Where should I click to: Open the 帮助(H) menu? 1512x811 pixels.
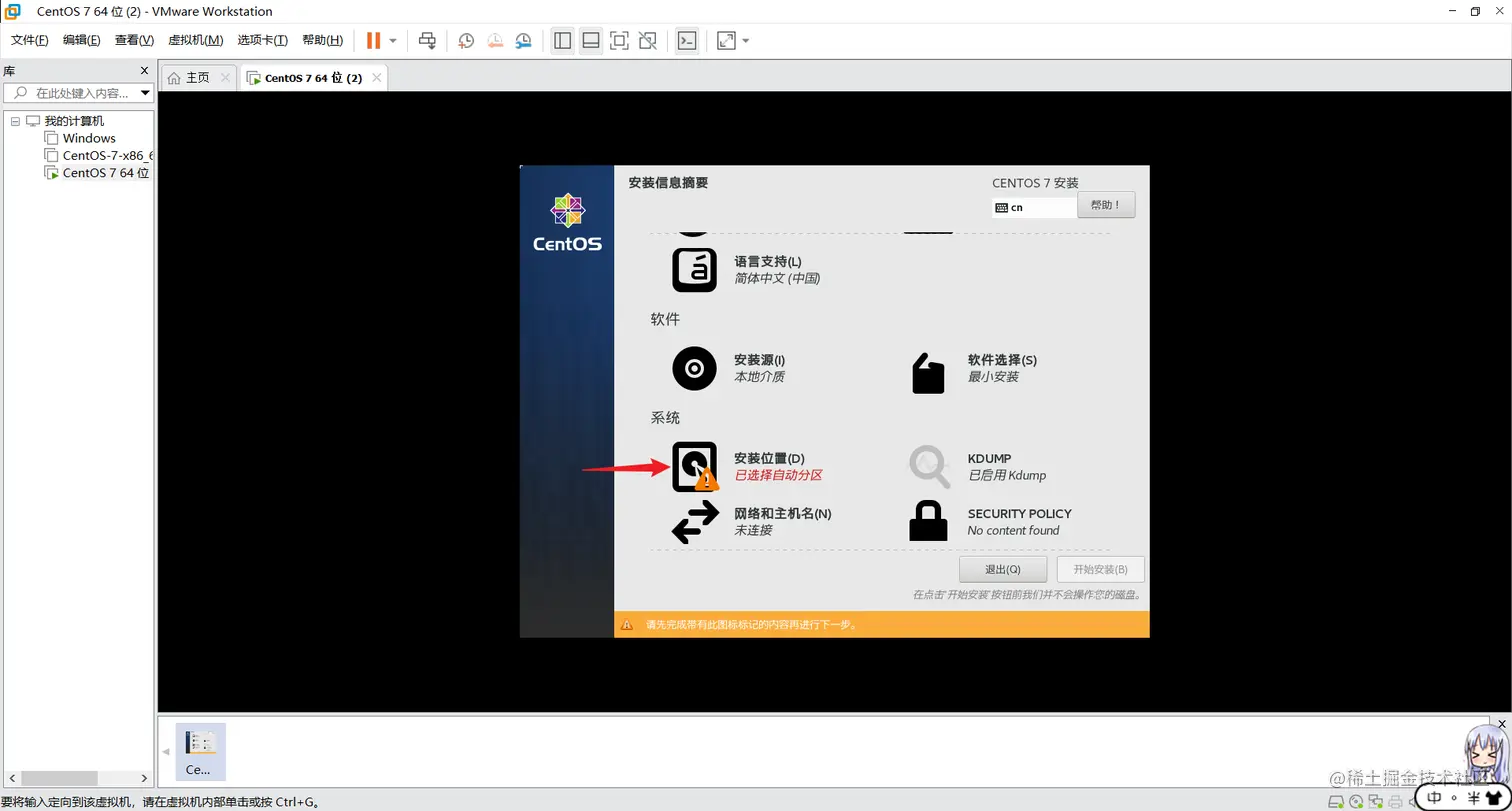click(x=322, y=40)
